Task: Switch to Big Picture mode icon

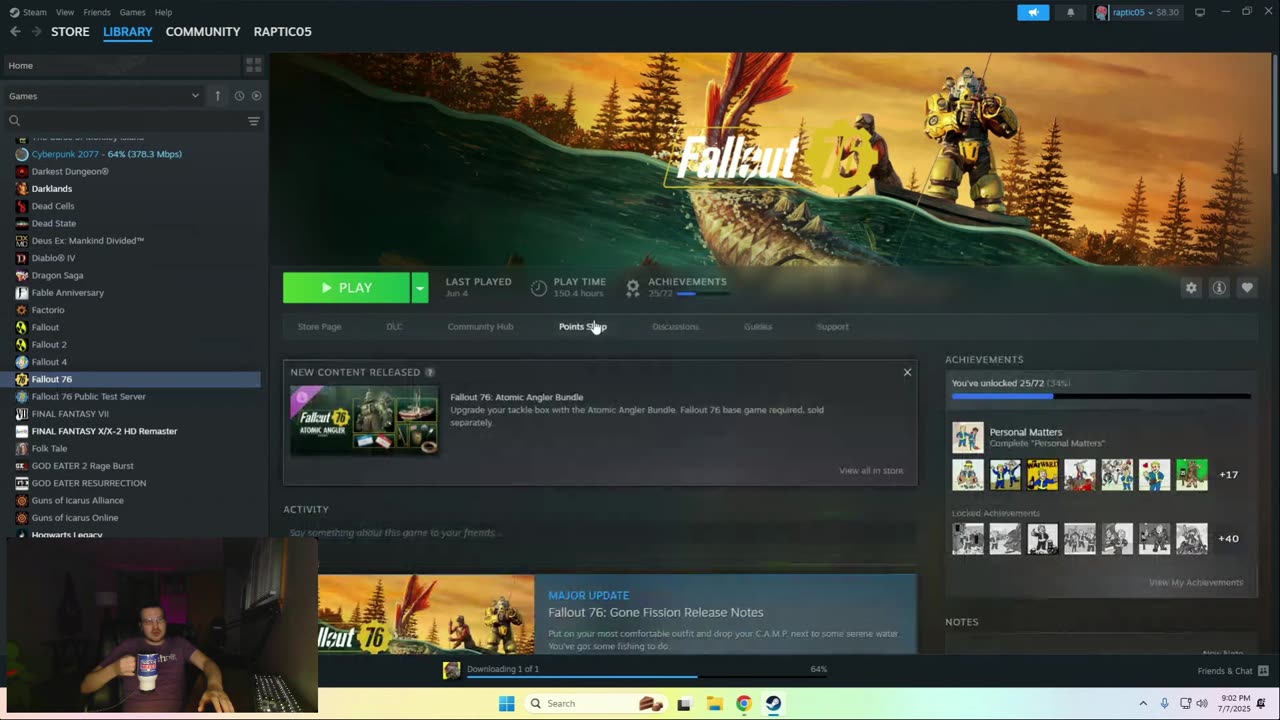Action: (1200, 12)
